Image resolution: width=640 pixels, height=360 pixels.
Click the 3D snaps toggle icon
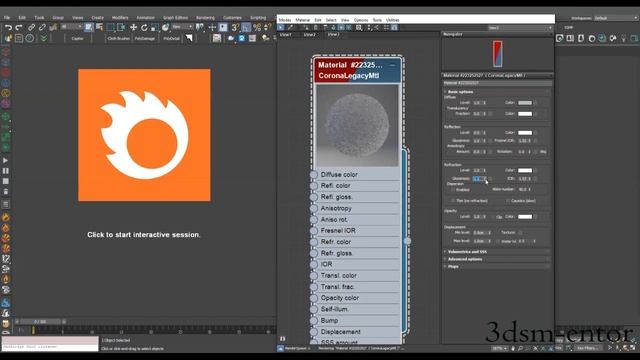(x=235, y=27)
